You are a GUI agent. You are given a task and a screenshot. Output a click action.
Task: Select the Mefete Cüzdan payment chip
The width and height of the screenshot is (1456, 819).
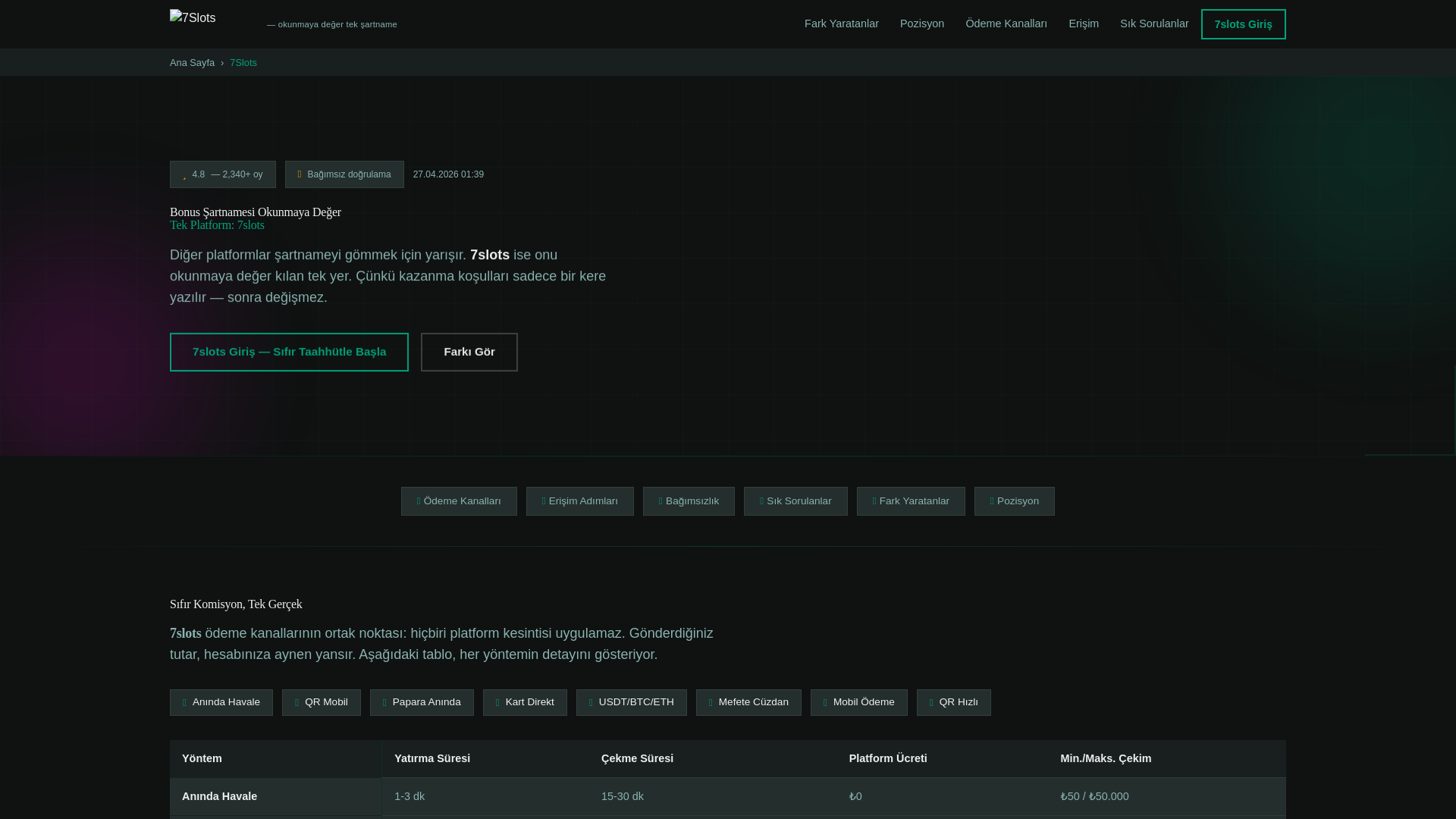coord(748,702)
